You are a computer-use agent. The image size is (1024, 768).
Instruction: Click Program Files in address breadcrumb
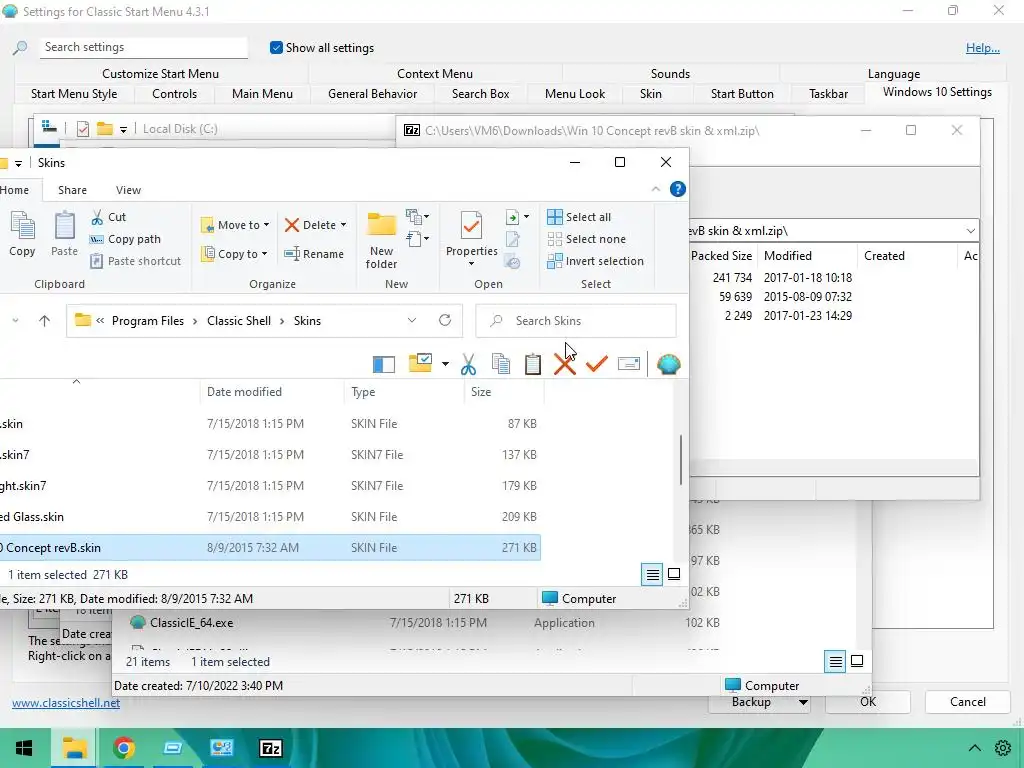coord(148,321)
